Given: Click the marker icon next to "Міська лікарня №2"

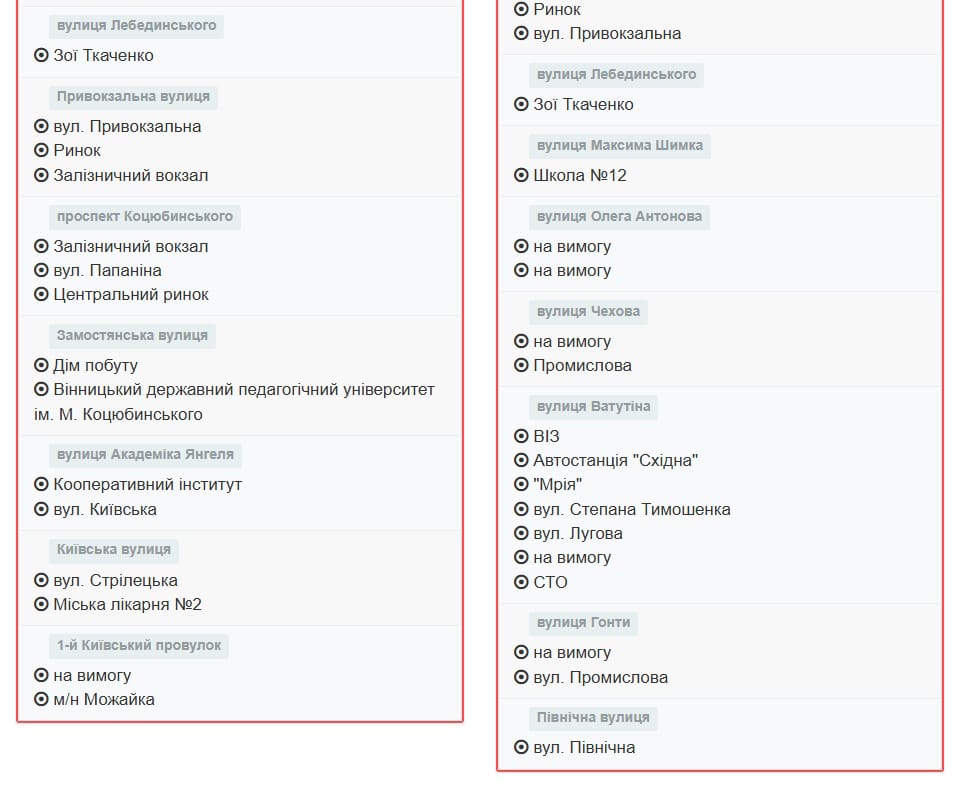Looking at the screenshot, I should coord(41,604).
